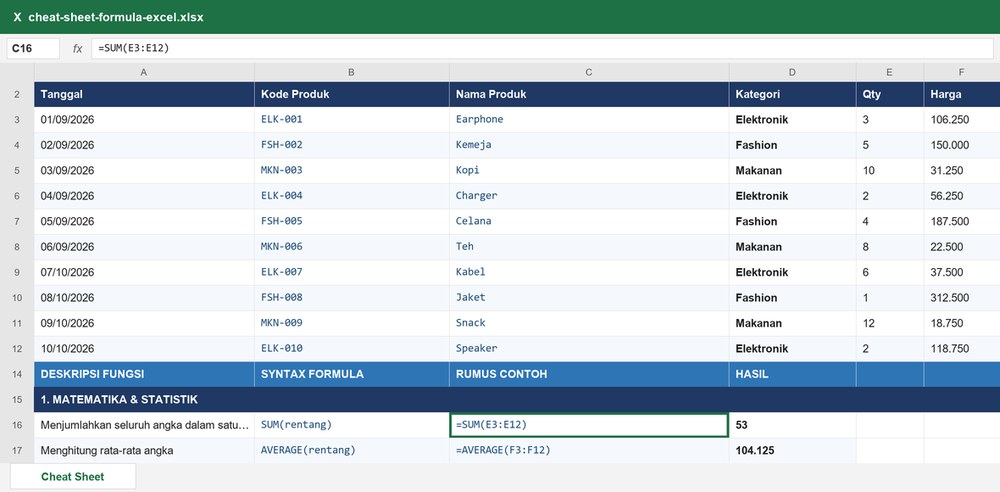Screen dimensions: 1000x492
Task: Click the Kode Produk header cell
Action: pyautogui.click(x=351, y=94)
